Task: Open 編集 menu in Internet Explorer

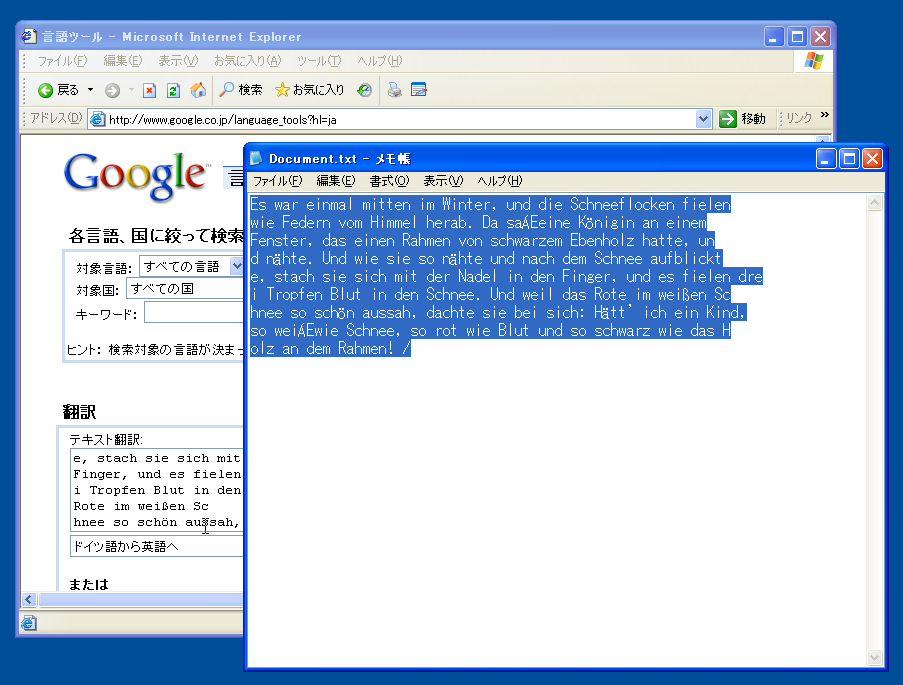Action: [122, 60]
